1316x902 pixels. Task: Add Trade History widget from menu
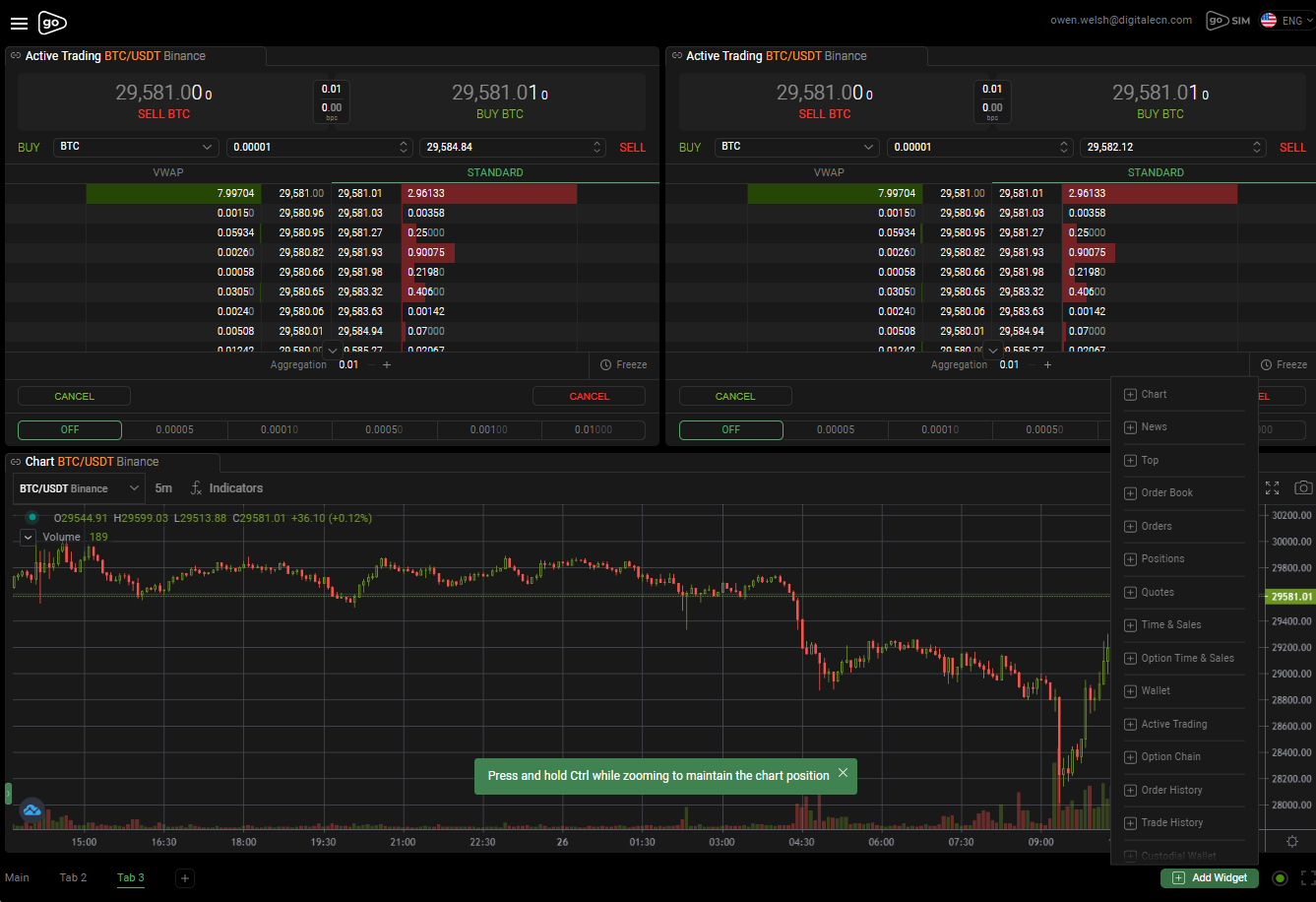[x=1184, y=823]
